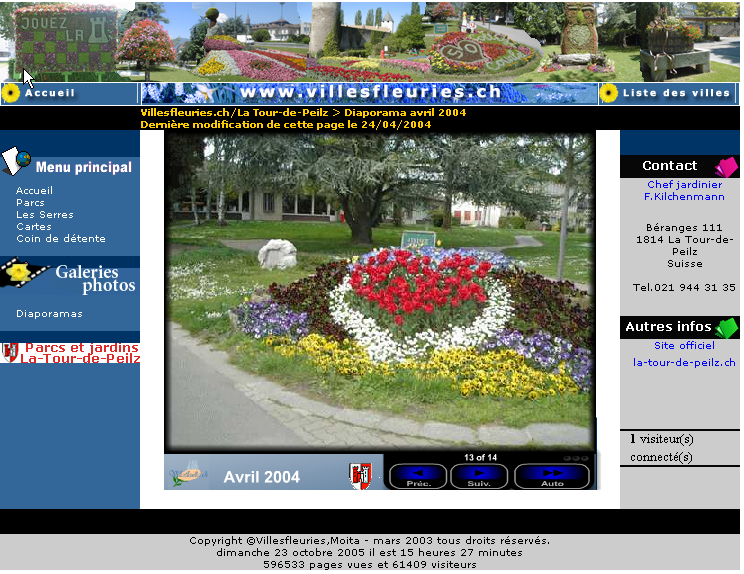Screen dimensions: 744x574
Task: Click the coat of arms in the slideshow bar
Action: click(x=361, y=476)
